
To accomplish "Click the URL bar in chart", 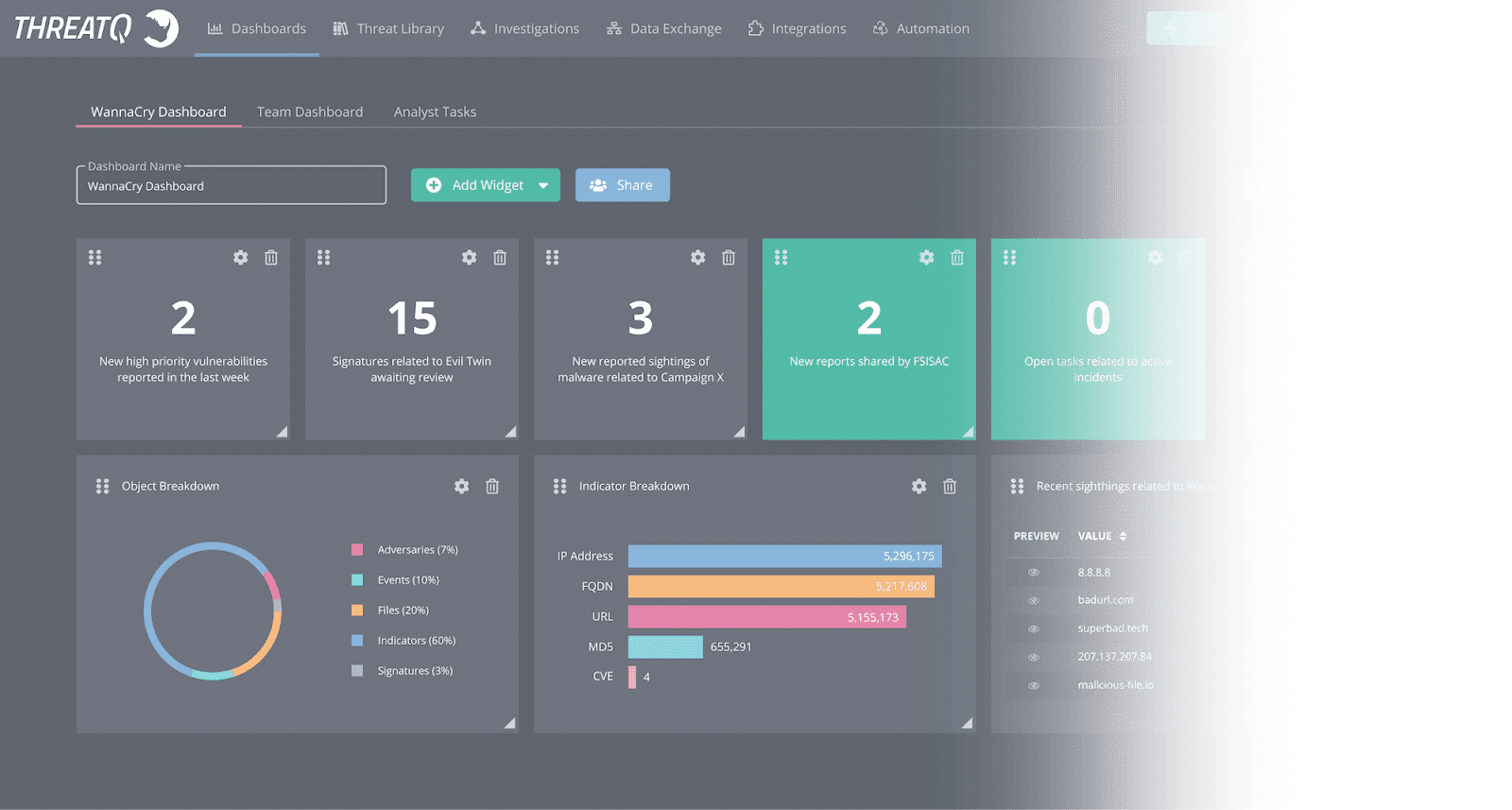I will point(767,616).
